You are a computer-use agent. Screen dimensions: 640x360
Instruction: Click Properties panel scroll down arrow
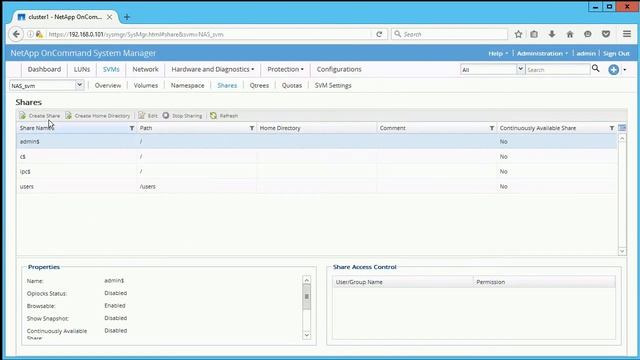click(x=307, y=335)
